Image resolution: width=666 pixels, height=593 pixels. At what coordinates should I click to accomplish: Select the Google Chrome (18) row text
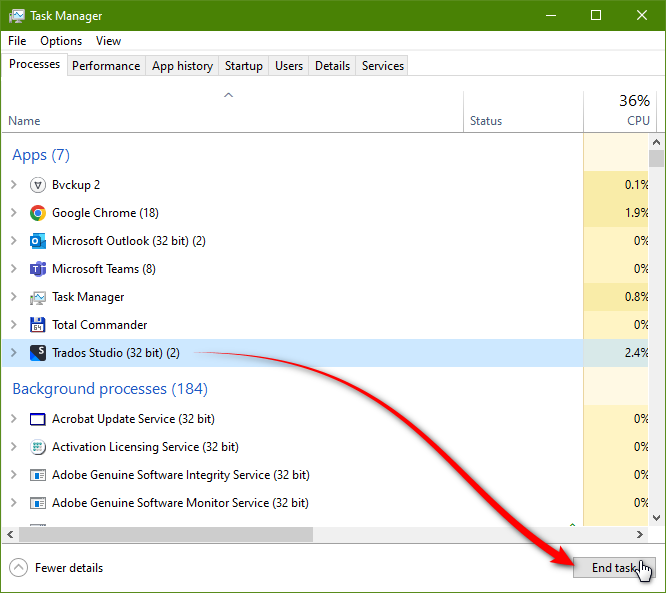(105, 213)
